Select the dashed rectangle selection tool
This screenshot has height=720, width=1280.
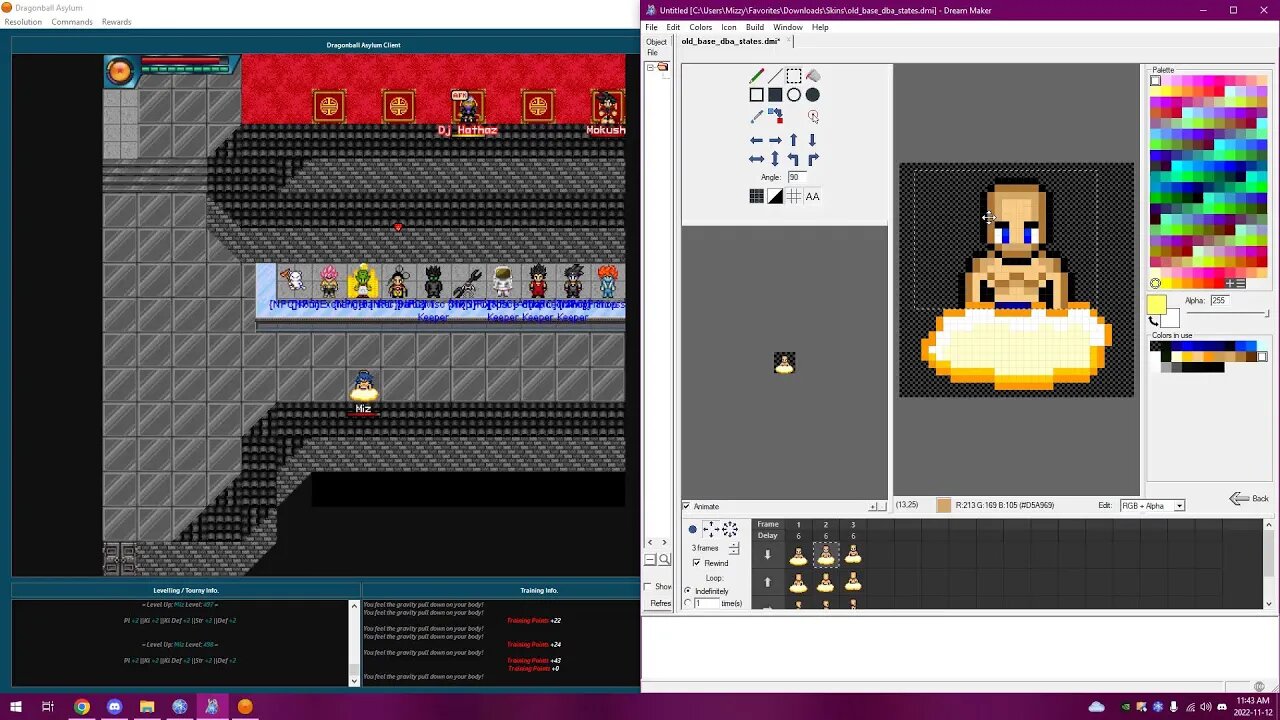click(794, 76)
